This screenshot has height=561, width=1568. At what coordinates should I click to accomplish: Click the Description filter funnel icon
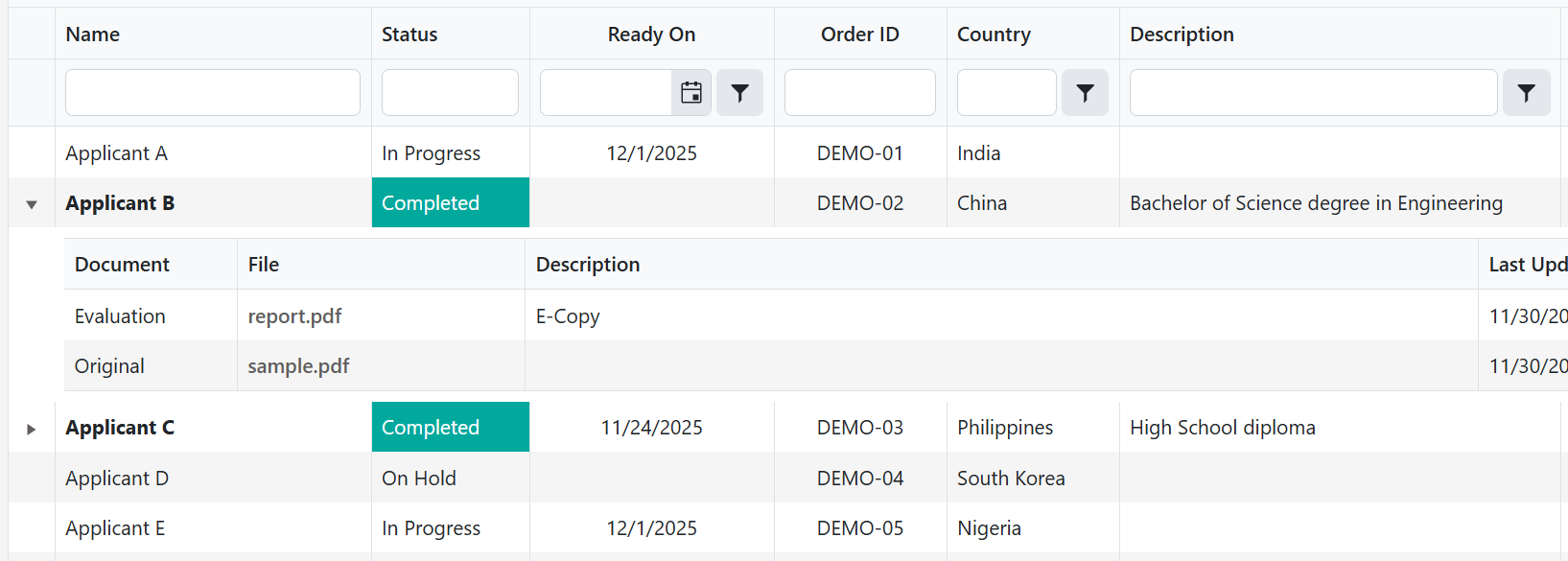(1526, 93)
